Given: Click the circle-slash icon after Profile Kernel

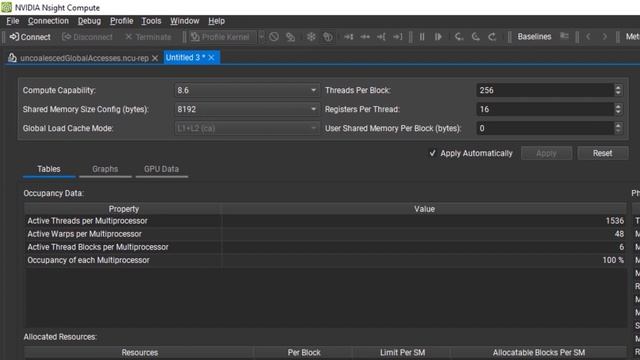Looking at the screenshot, I should [x=274, y=37].
